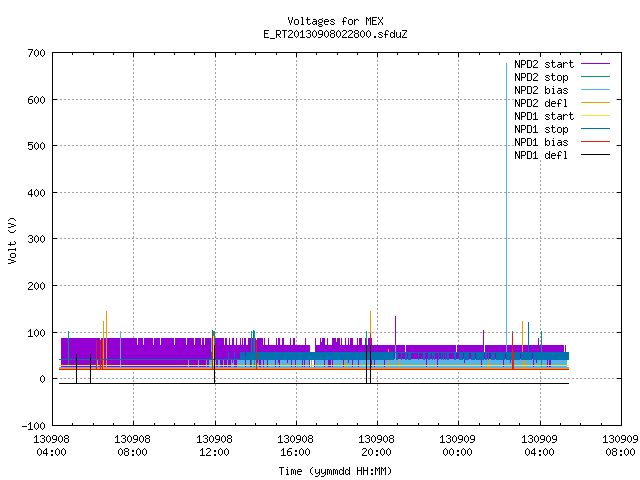The image size is (640, 480).
Task: Select the NPD1 stop legend entry
Action: [541, 129]
